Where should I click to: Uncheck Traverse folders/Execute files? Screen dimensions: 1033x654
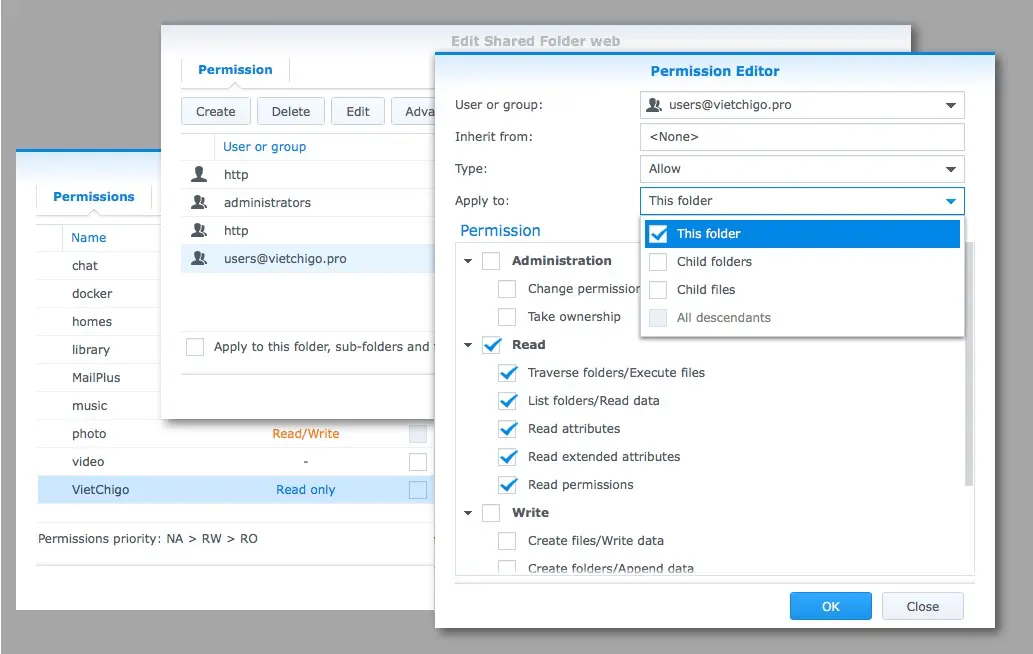click(507, 373)
